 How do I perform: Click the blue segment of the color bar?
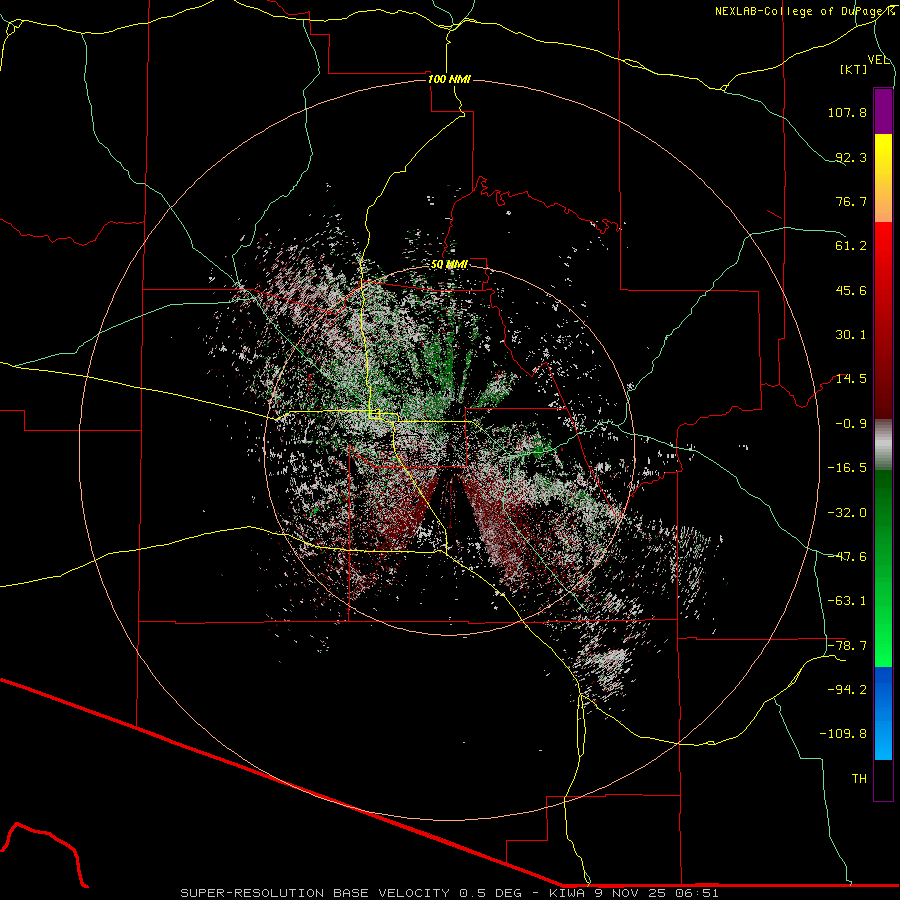coord(883,713)
